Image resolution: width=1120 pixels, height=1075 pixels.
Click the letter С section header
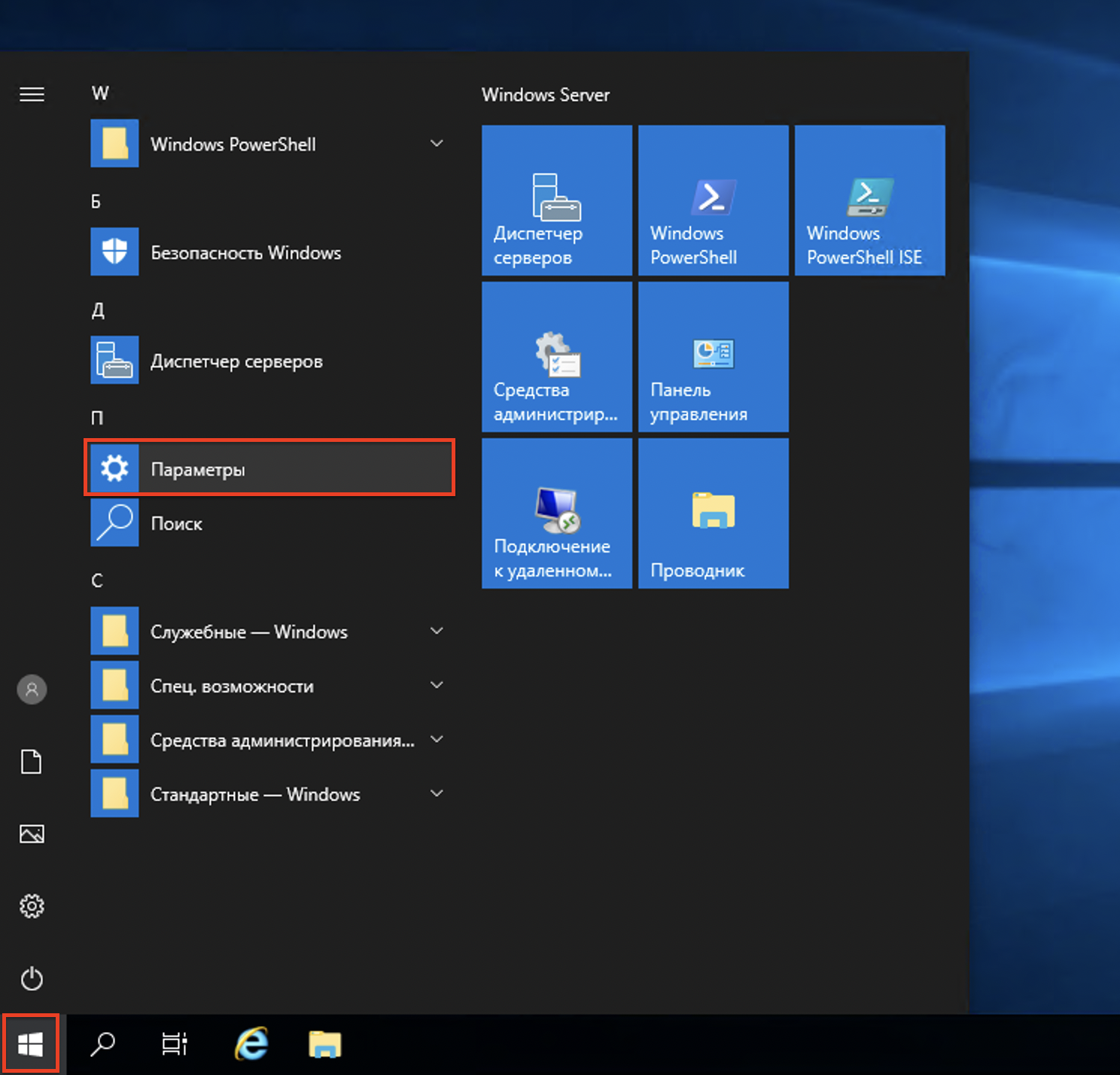(97, 580)
